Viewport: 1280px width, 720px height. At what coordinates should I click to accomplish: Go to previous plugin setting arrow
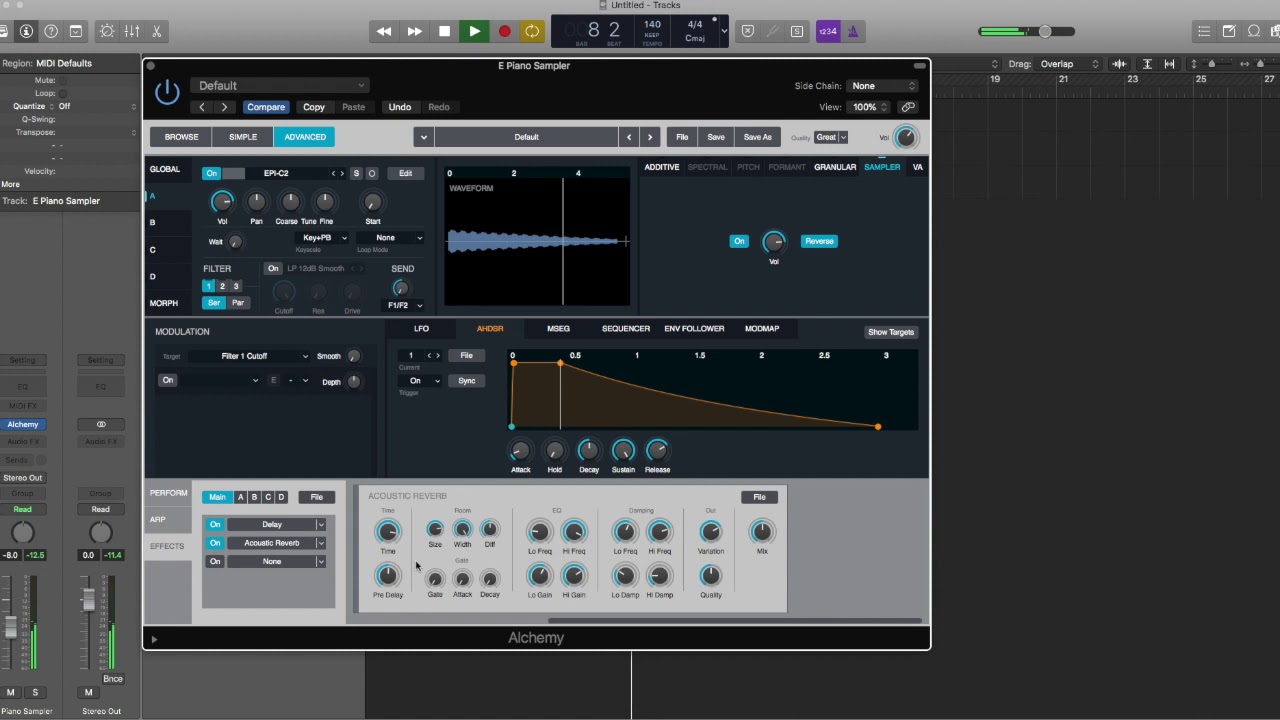[203, 107]
